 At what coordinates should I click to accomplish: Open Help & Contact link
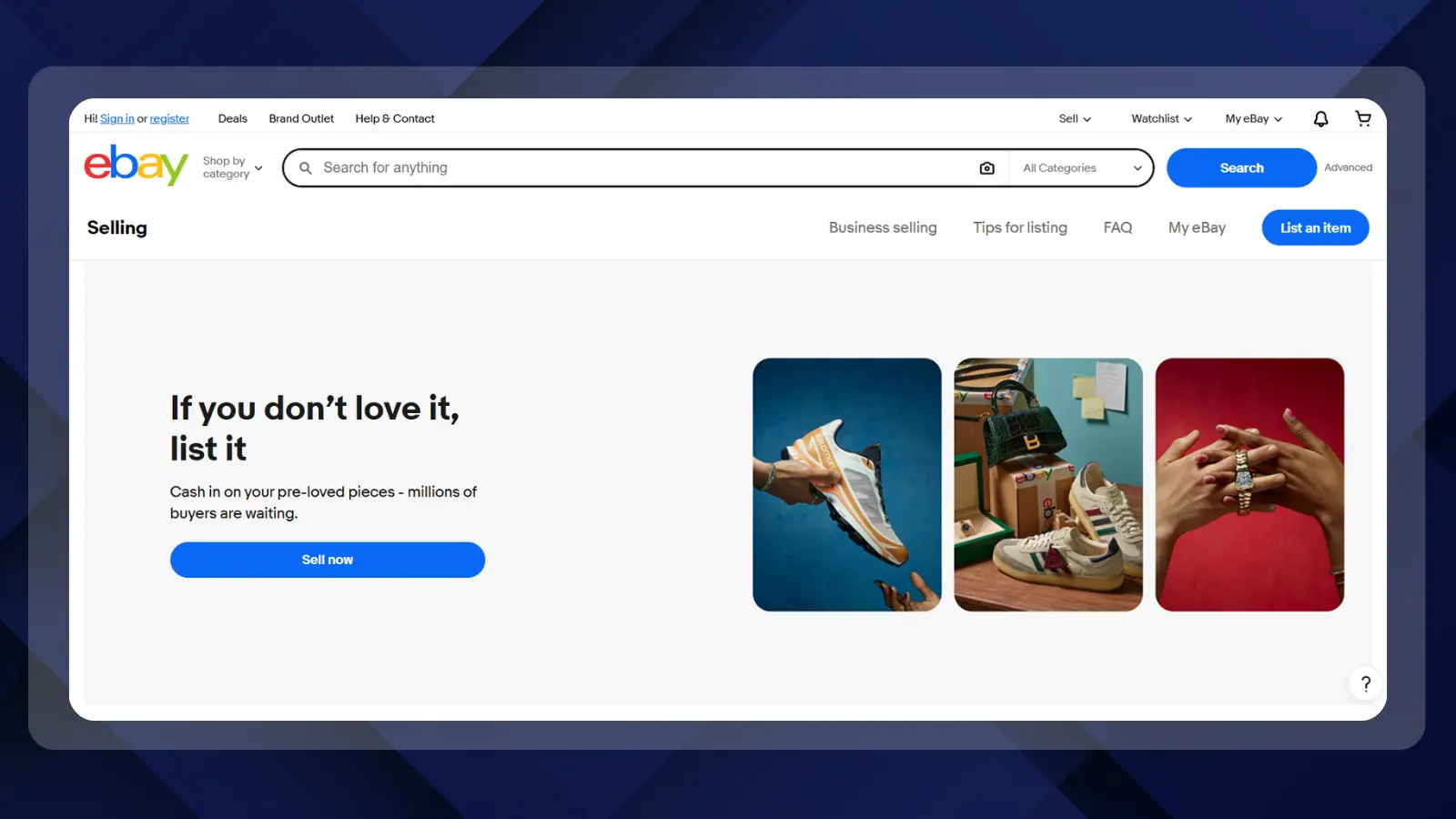395,118
